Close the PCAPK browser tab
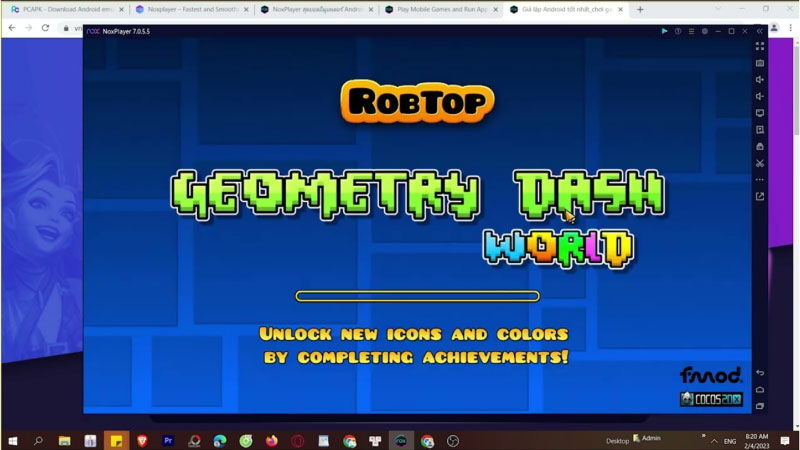 click(x=121, y=10)
